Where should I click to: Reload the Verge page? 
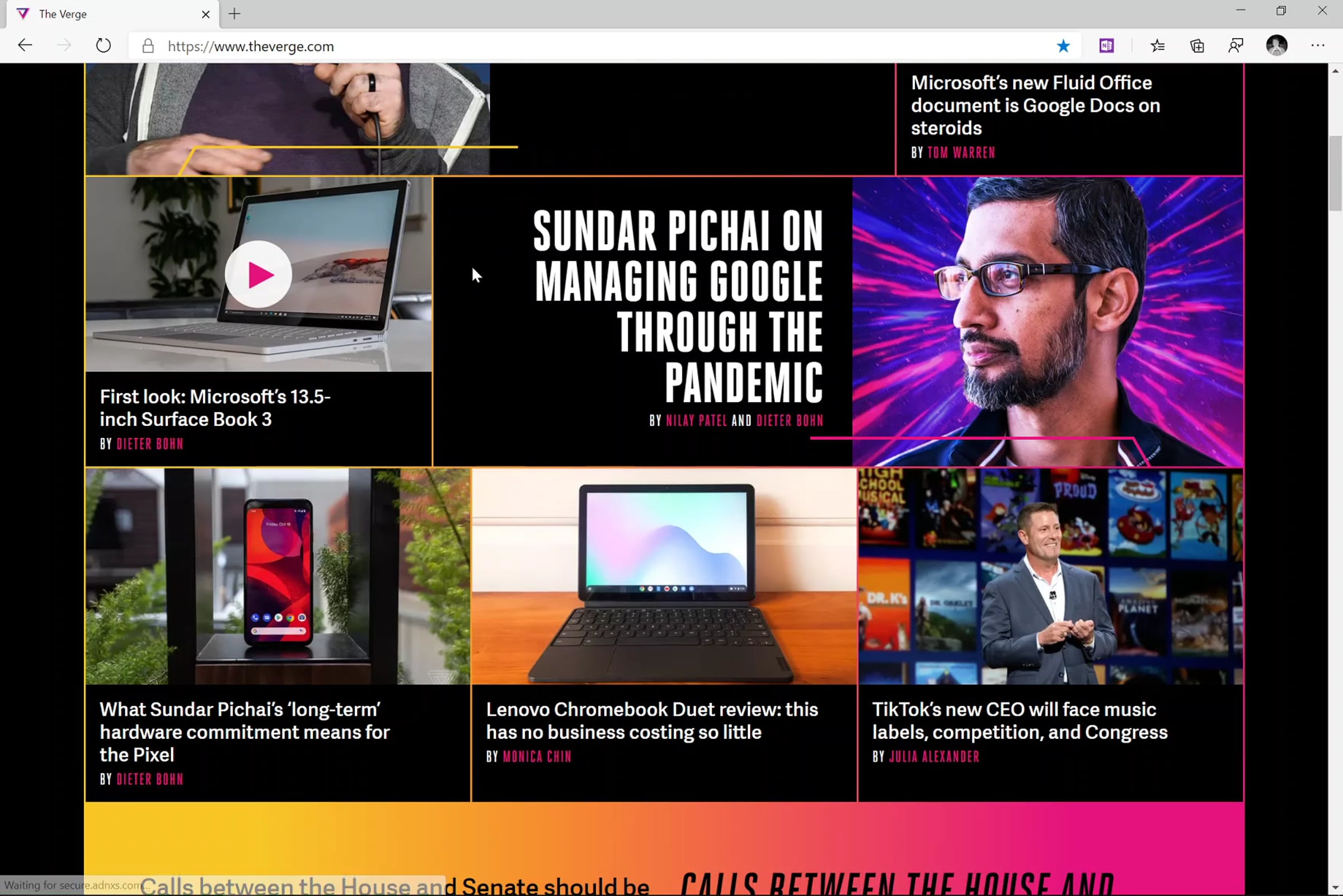(104, 46)
